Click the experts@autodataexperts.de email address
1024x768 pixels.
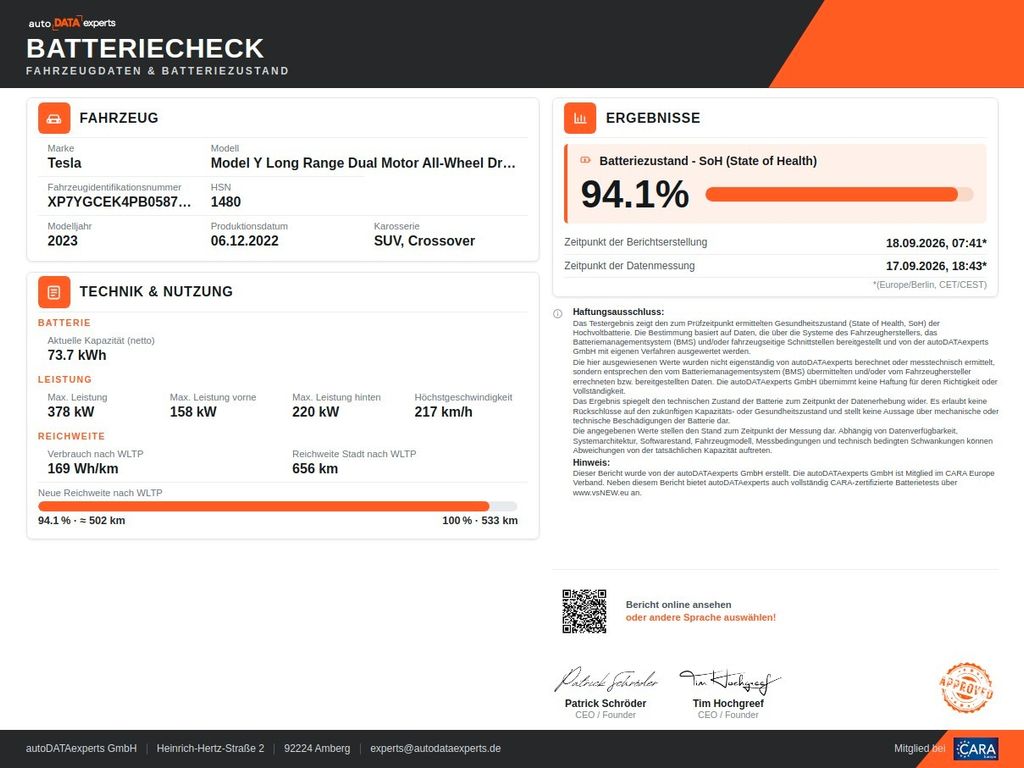pyautogui.click(x=436, y=748)
